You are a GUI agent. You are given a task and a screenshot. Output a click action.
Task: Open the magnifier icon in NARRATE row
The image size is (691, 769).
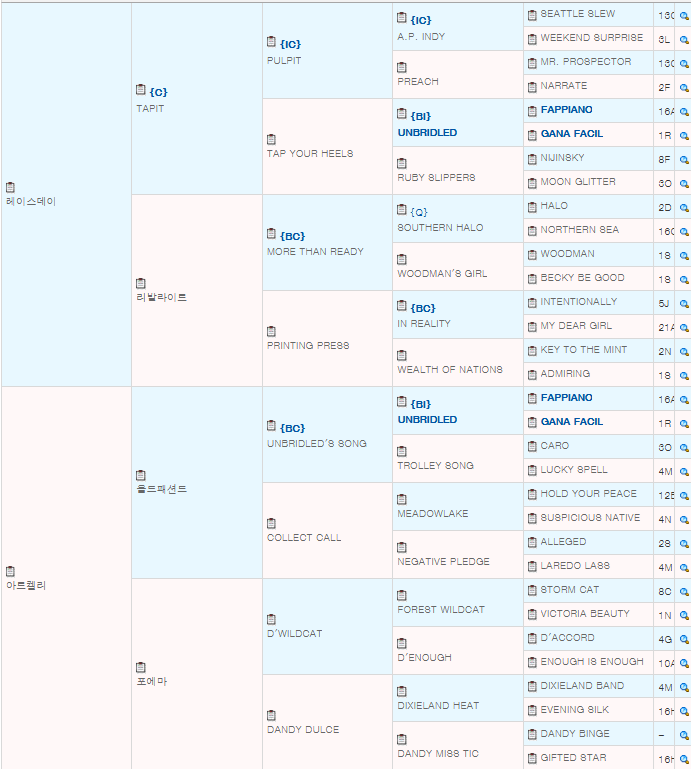[684, 88]
